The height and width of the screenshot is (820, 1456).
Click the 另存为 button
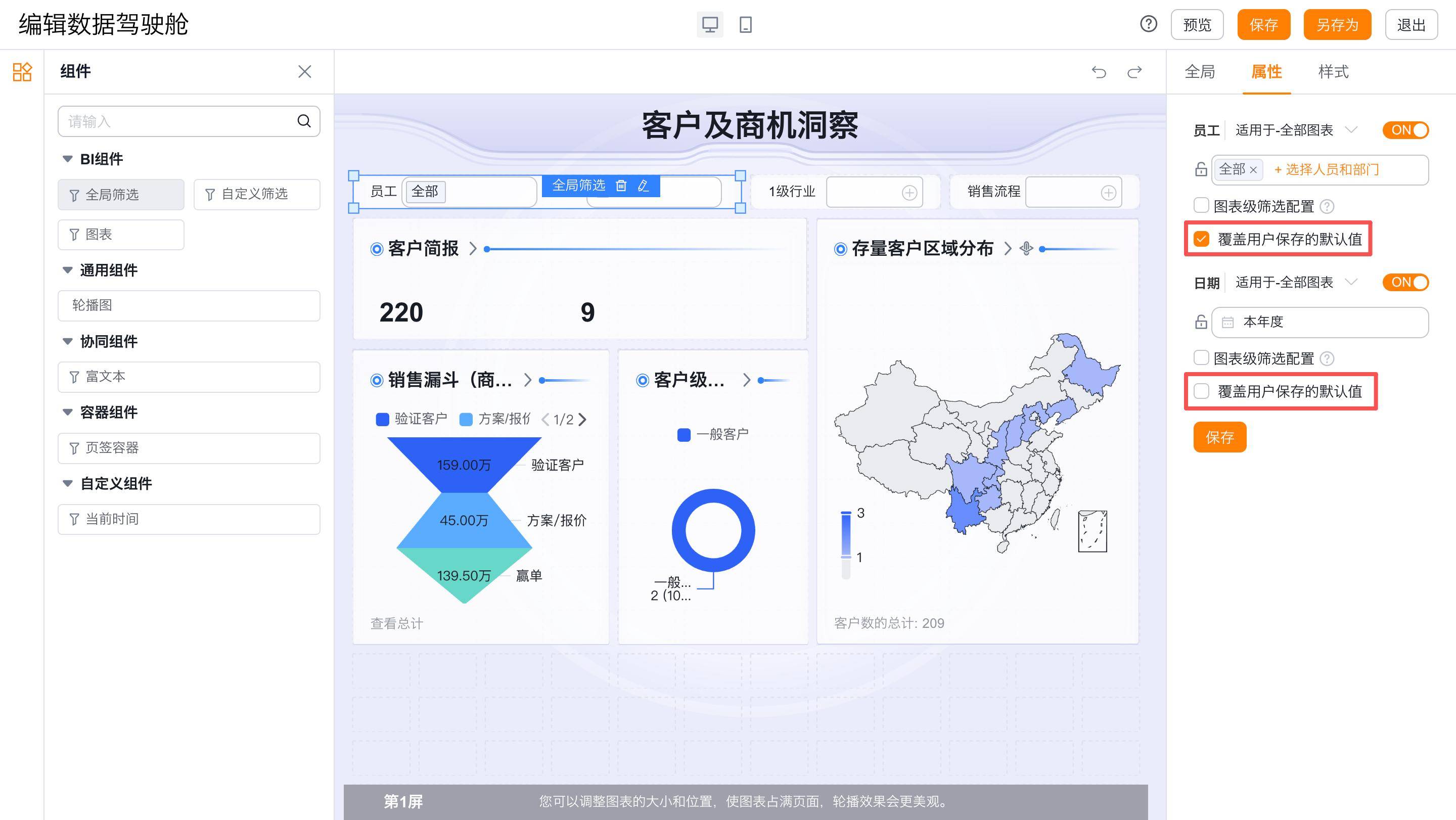click(1337, 24)
